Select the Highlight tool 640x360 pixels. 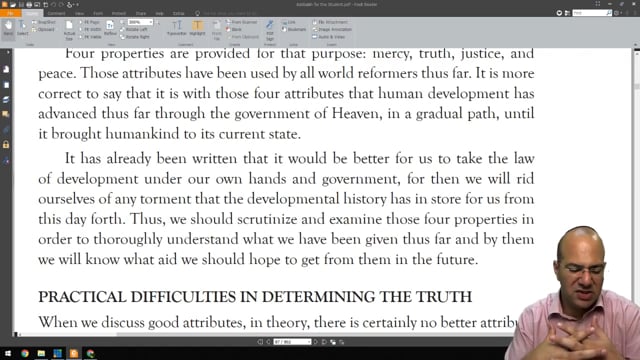(198, 28)
